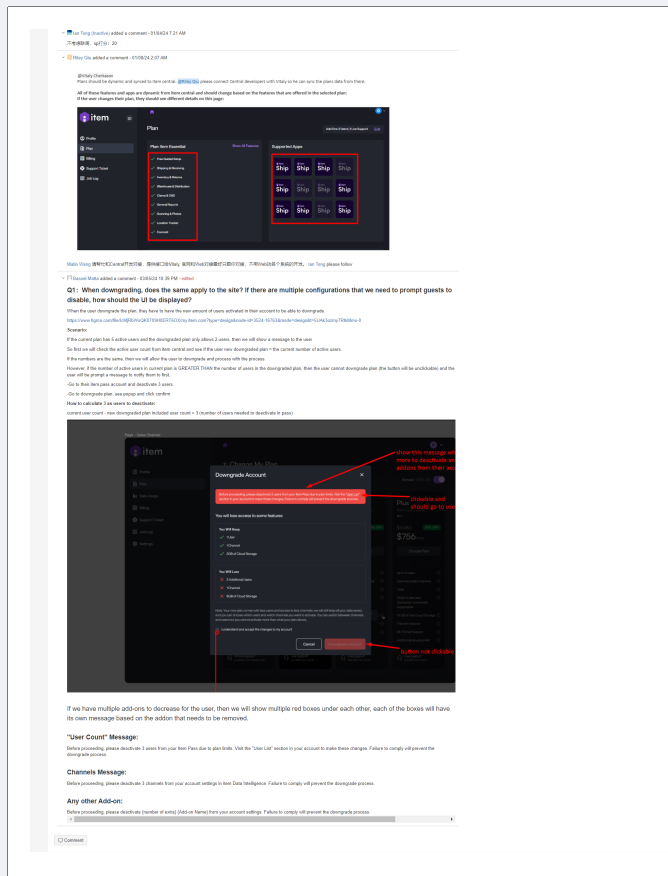
Task: Collapse Riley Qiu's comment from 01/08/24
Action: [63, 57]
